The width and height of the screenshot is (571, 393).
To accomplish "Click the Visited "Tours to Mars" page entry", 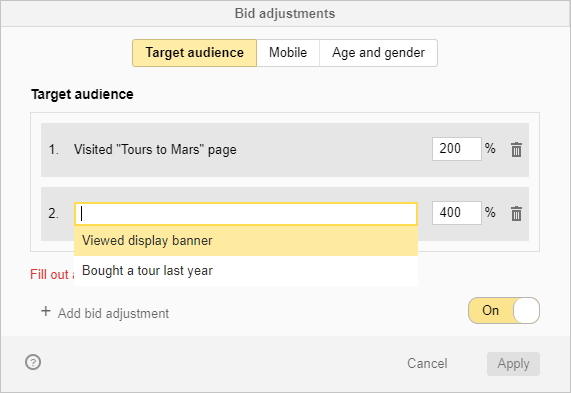I will [155, 149].
